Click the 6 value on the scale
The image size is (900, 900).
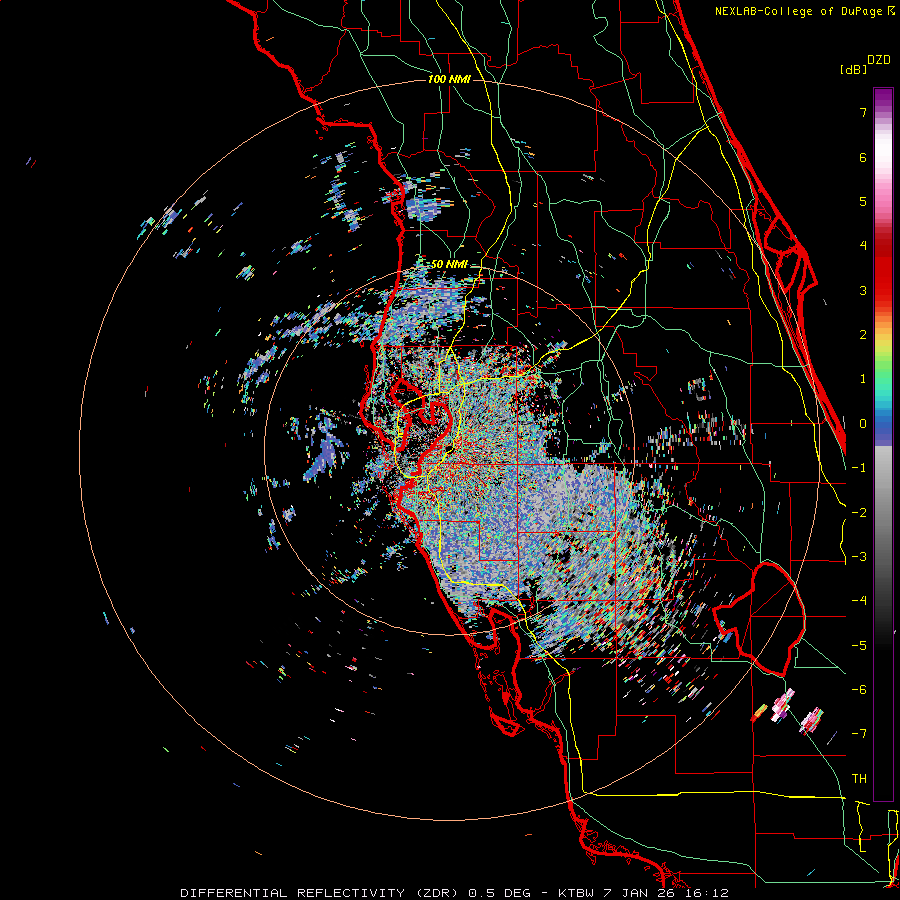(863, 157)
